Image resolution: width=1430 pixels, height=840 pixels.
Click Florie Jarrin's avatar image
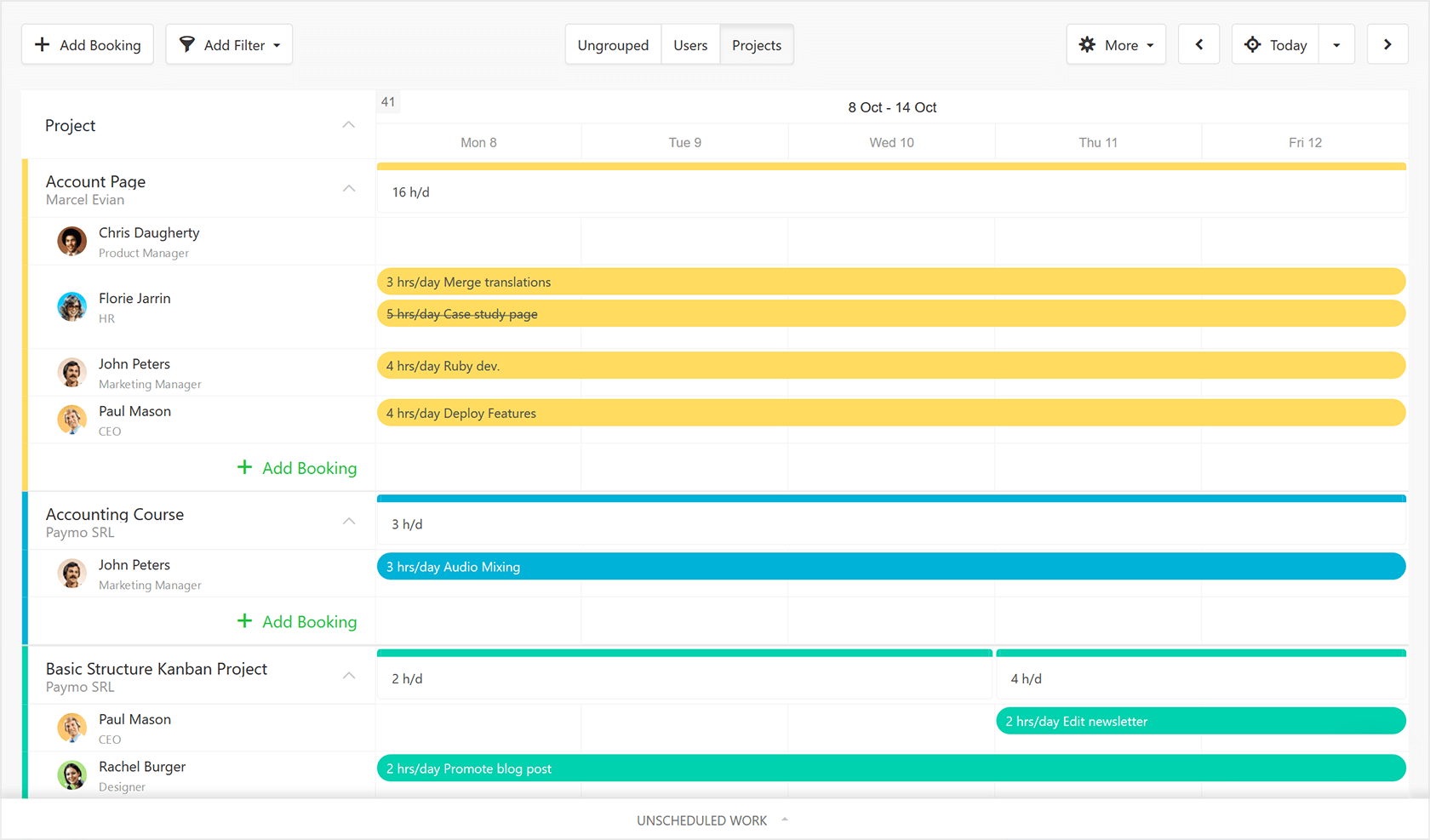72,307
